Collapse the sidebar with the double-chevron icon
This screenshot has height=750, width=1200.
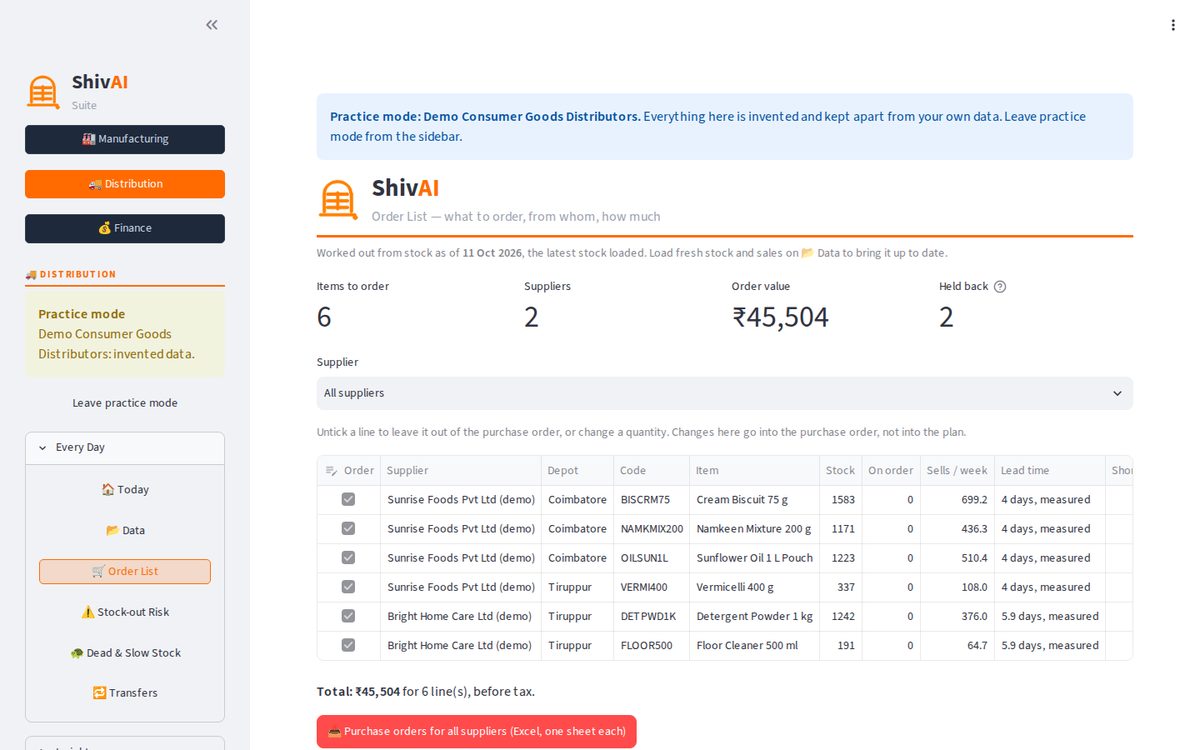point(212,25)
